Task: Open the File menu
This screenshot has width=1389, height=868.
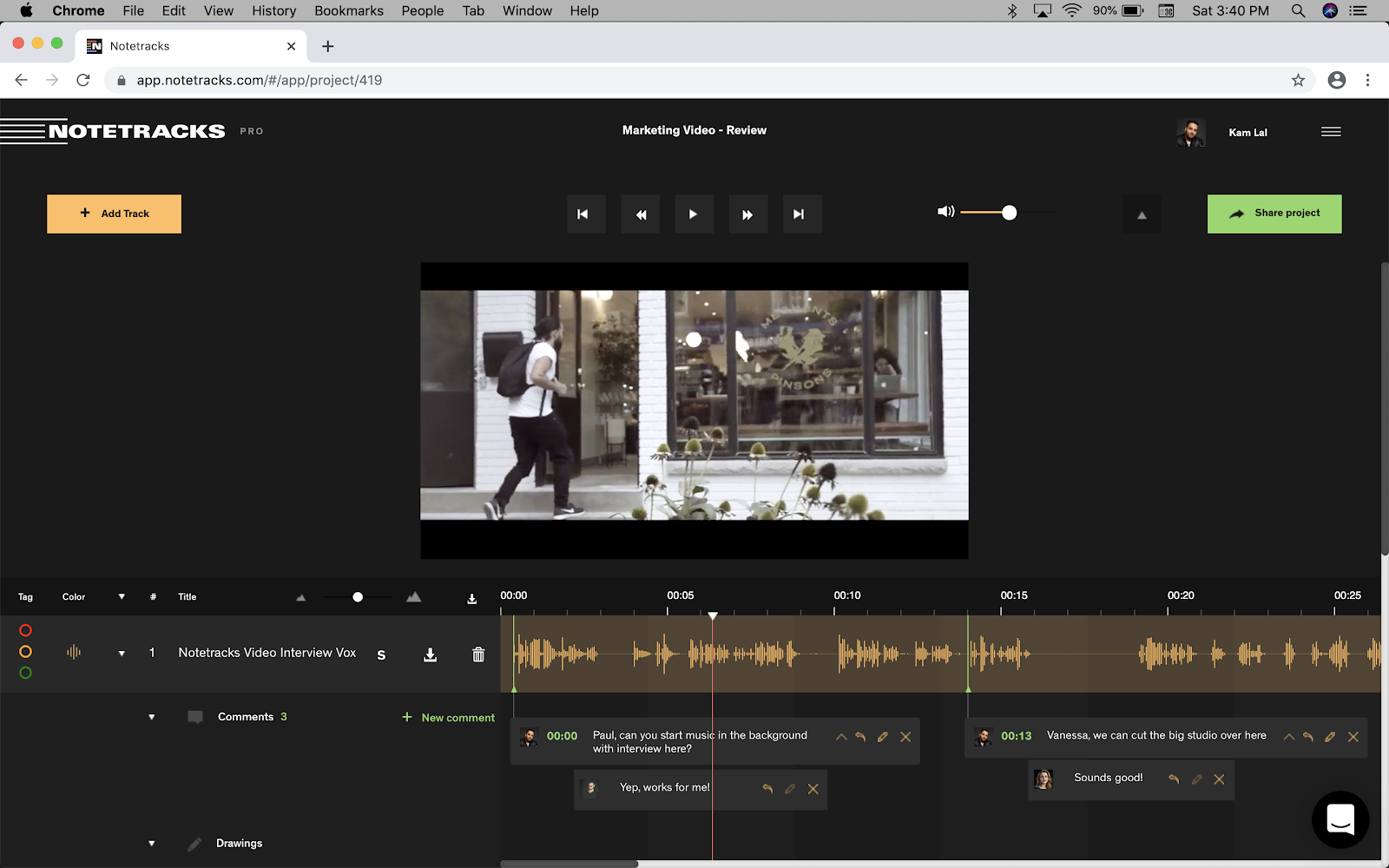Action: (x=133, y=10)
